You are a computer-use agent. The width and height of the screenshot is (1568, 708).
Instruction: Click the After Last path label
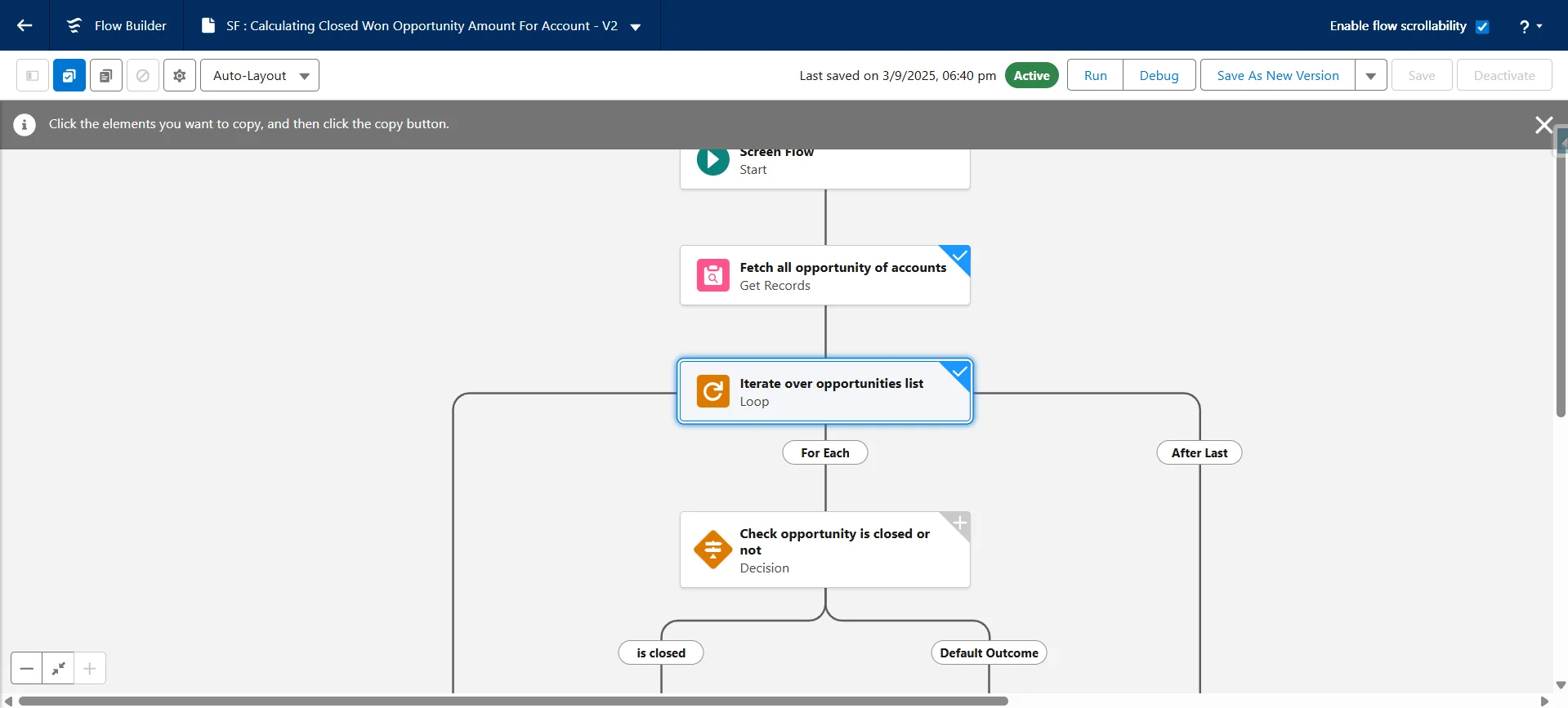[x=1199, y=452]
